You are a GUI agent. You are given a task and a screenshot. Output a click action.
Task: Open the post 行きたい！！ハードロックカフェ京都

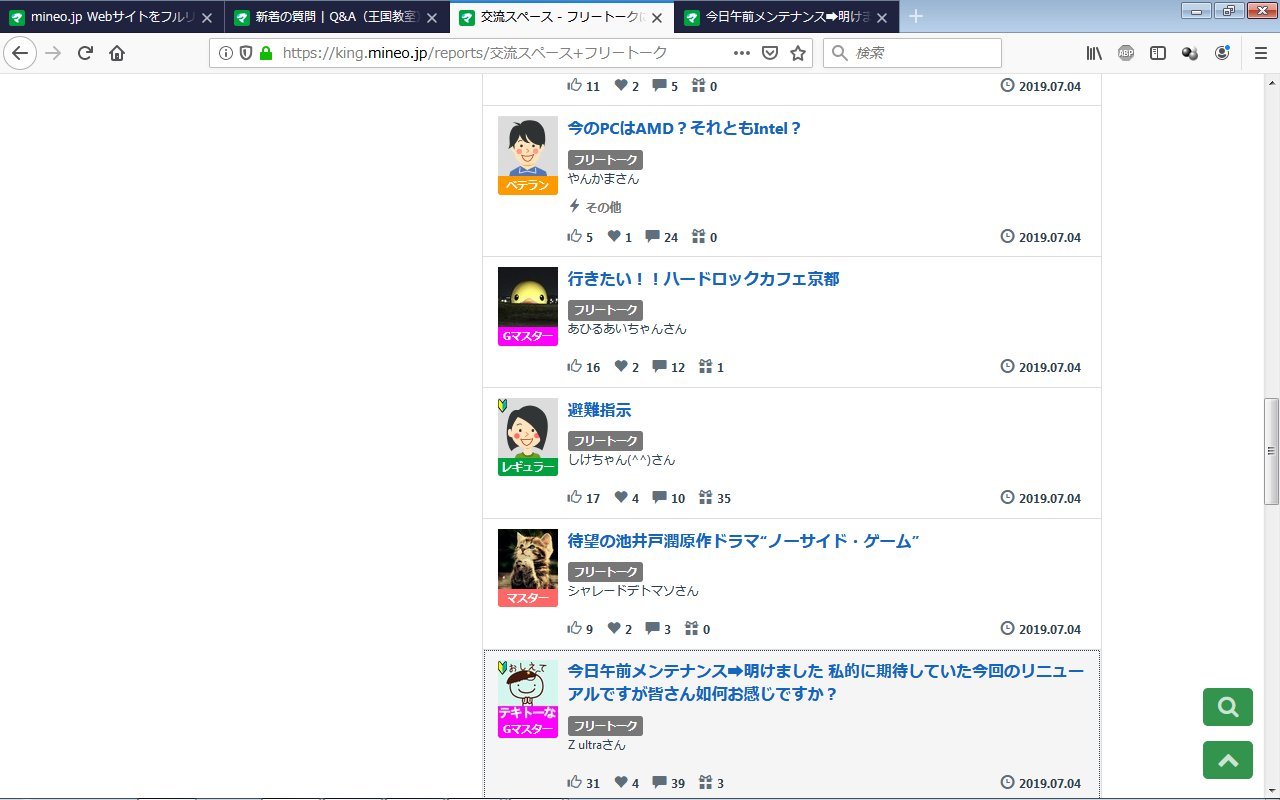(703, 279)
